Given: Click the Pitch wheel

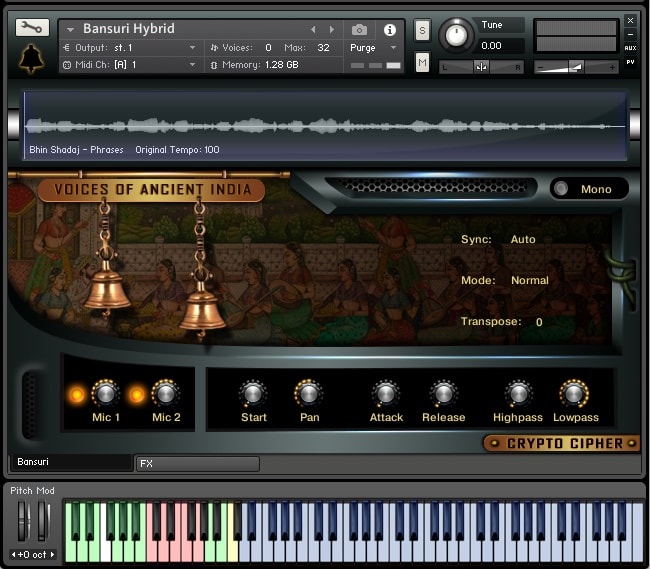Looking at the screenshot, I should 23,521.
